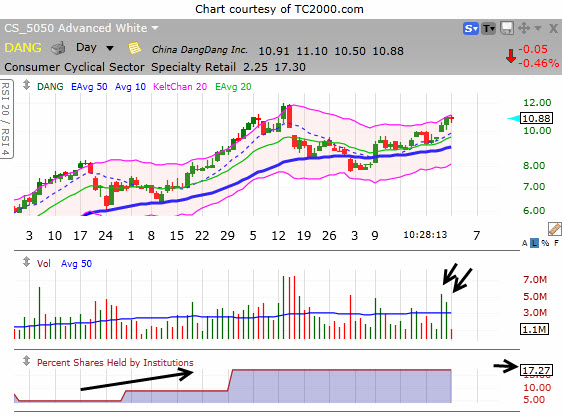Click the four-arrow move chart icon
The height and width of the screenshot is (416, 562).
coord(524,28)
